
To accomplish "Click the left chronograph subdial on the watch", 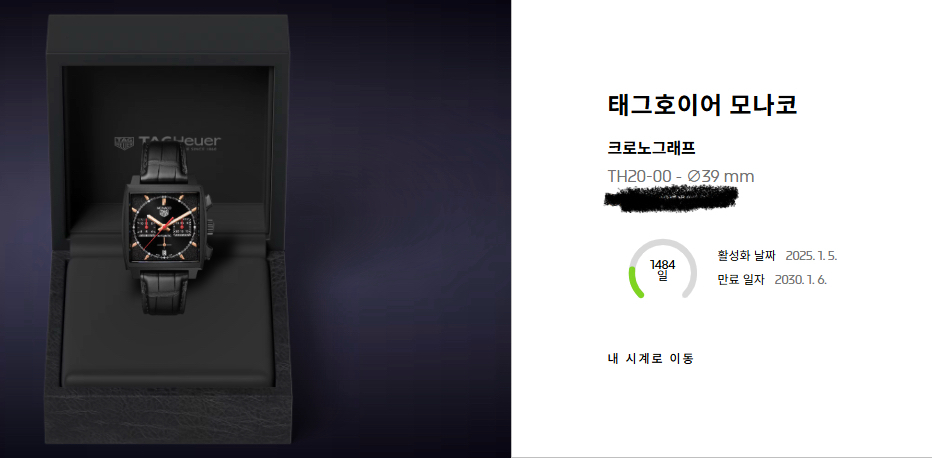I will pos(148,226).
